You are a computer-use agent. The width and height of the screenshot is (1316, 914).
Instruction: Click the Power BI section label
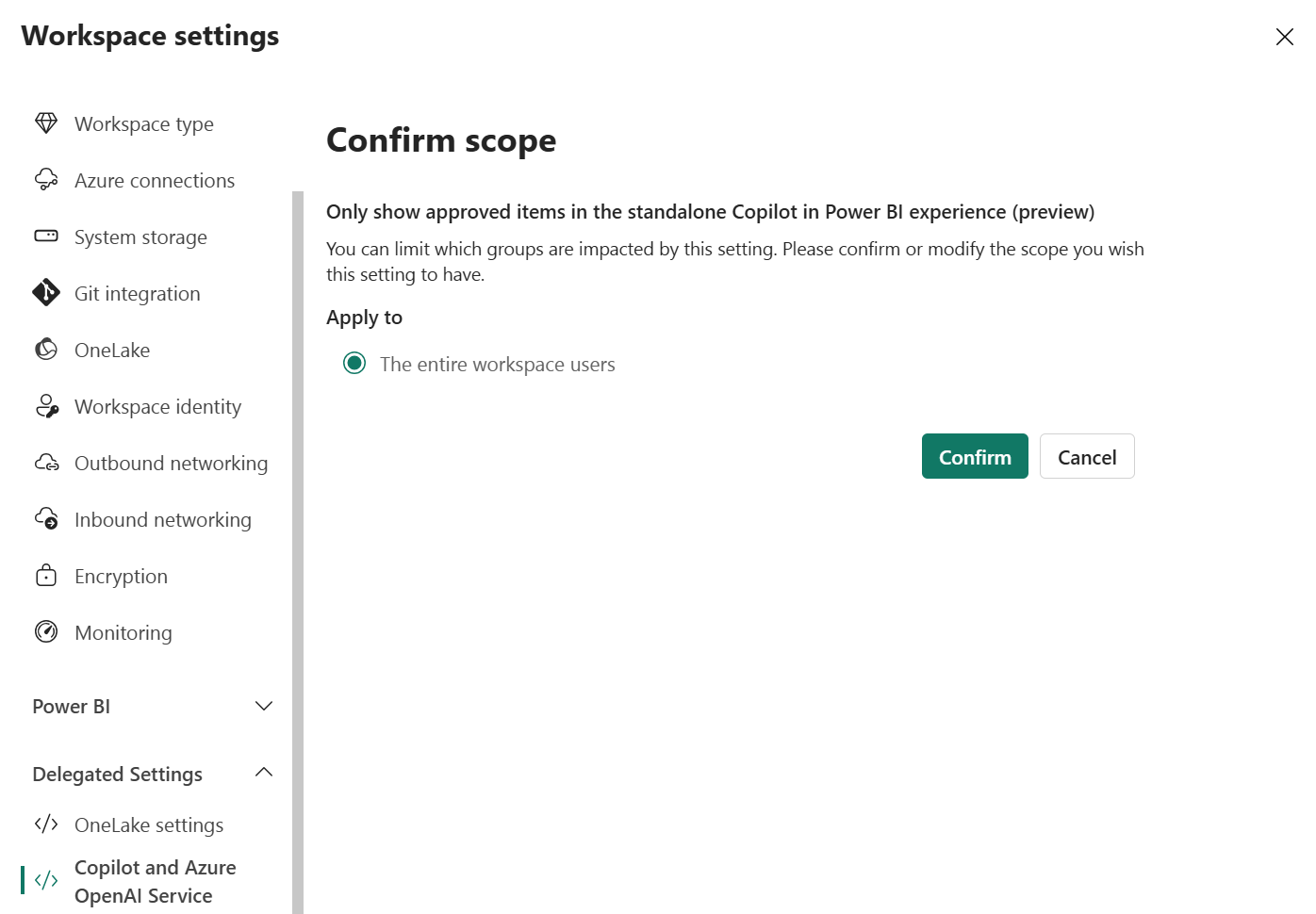click(x=72, y=707)
